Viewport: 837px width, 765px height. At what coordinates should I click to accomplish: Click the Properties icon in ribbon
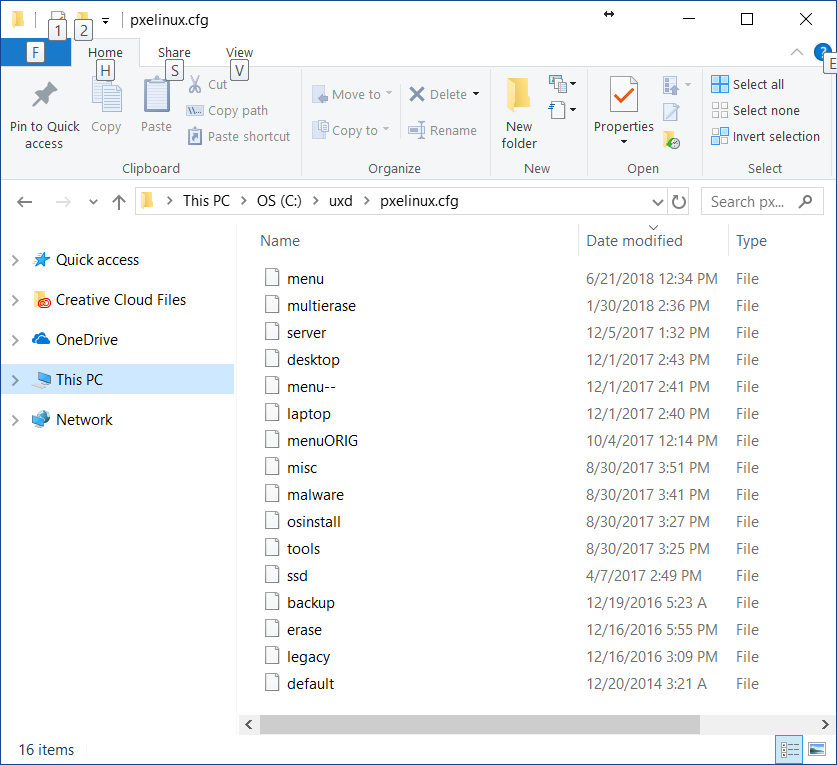(x=623, y=96)
